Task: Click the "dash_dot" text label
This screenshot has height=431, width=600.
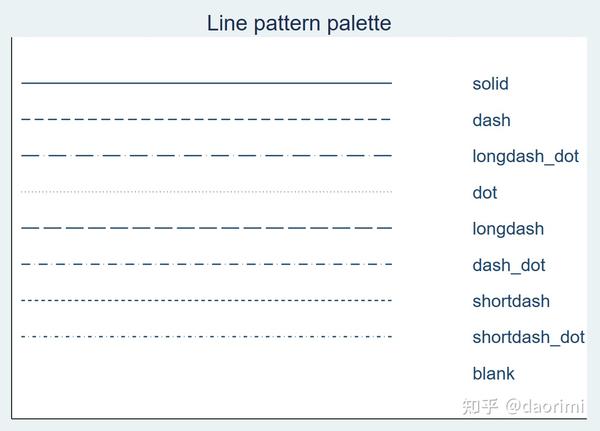Action: 509,265
